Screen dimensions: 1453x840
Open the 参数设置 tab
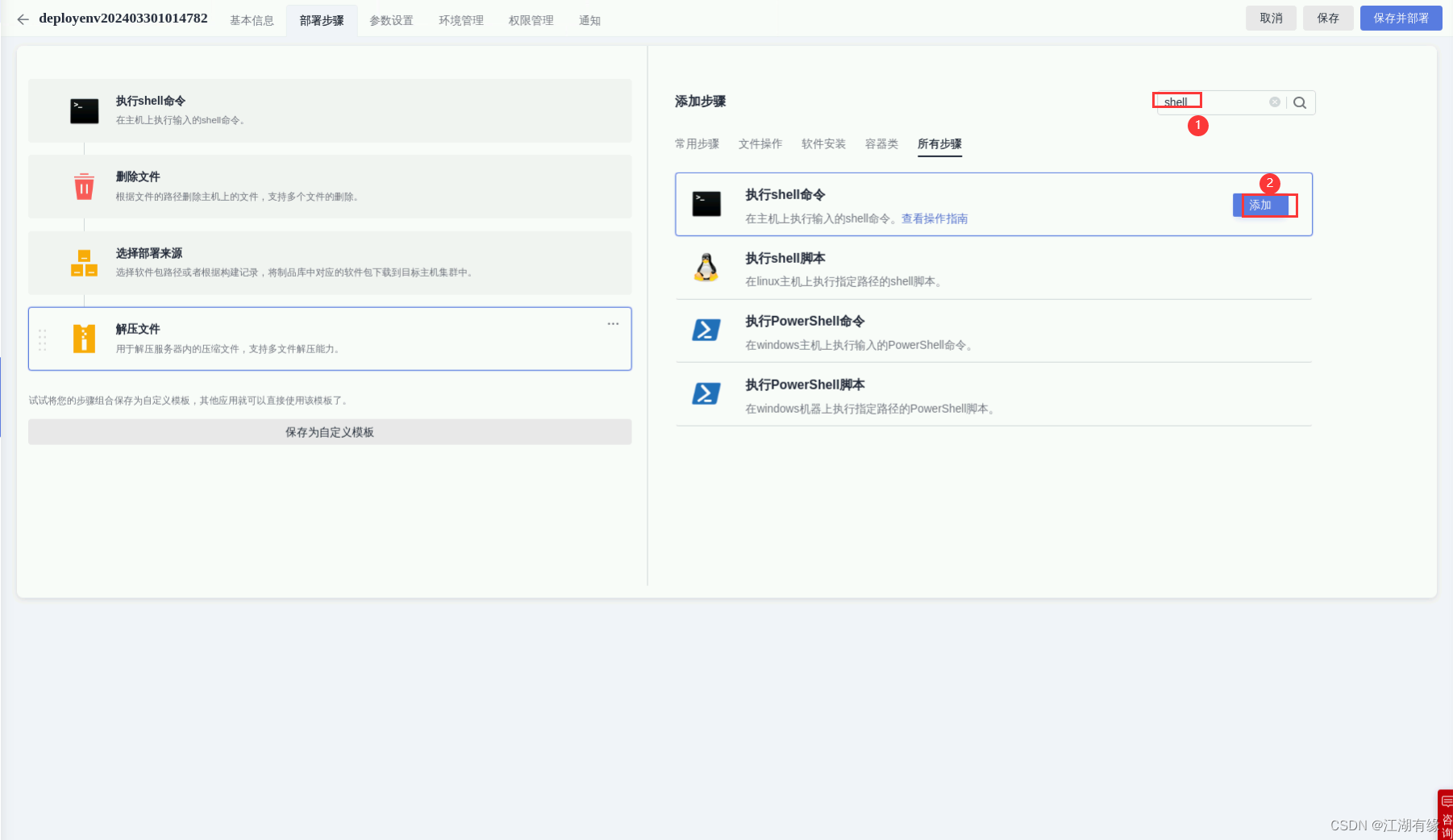coord(391,20)
